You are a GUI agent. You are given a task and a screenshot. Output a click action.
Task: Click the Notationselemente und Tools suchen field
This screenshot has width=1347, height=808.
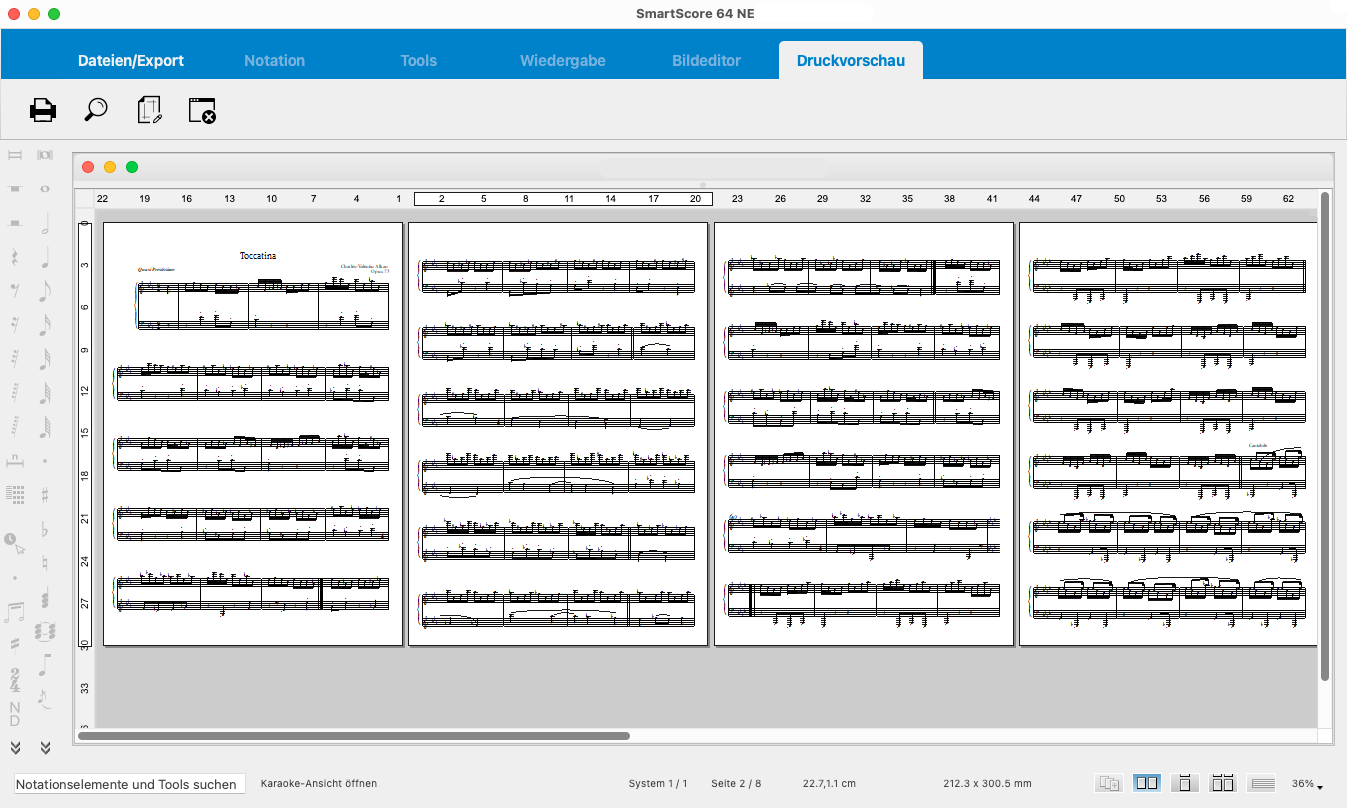click(127, 784)
